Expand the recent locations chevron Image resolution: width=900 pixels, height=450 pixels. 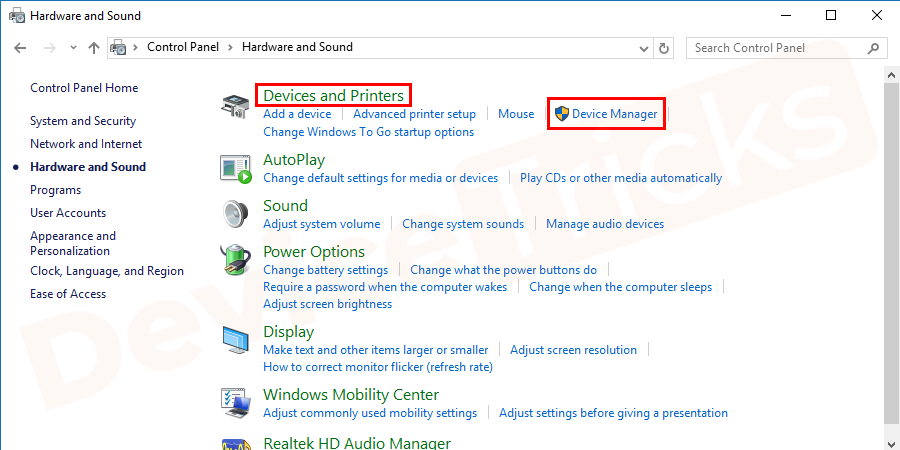tap(71, 47)
